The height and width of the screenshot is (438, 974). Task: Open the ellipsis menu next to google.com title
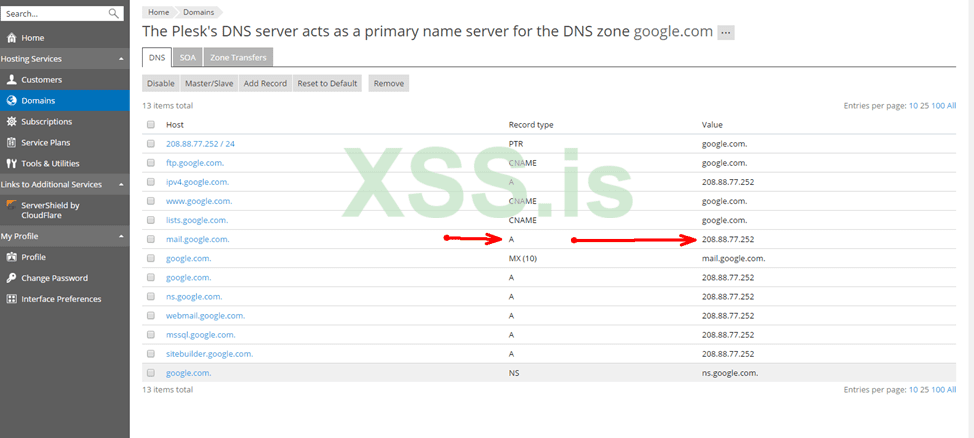[x=726, y=33]
